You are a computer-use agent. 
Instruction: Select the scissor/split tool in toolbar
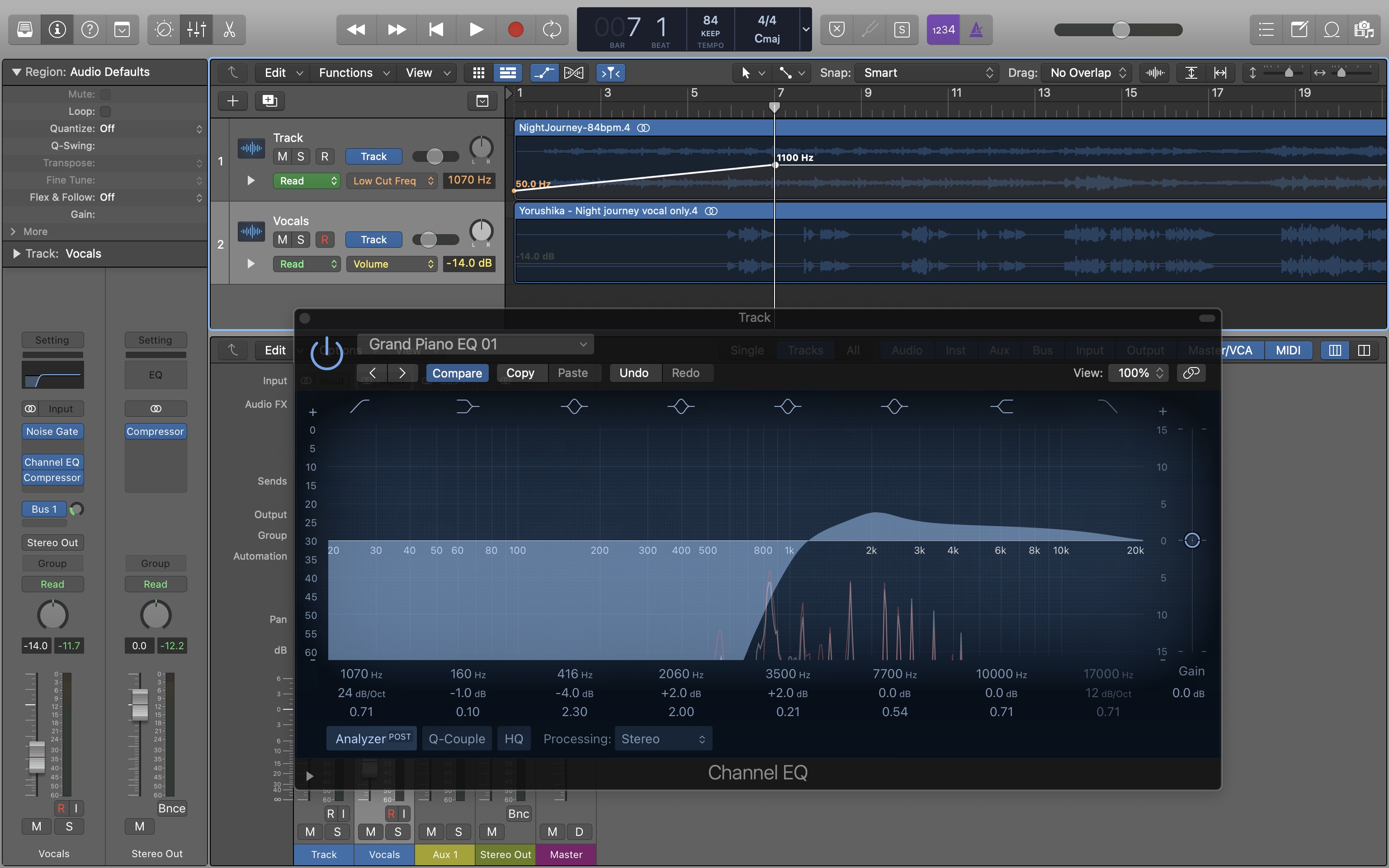[228, 29]
